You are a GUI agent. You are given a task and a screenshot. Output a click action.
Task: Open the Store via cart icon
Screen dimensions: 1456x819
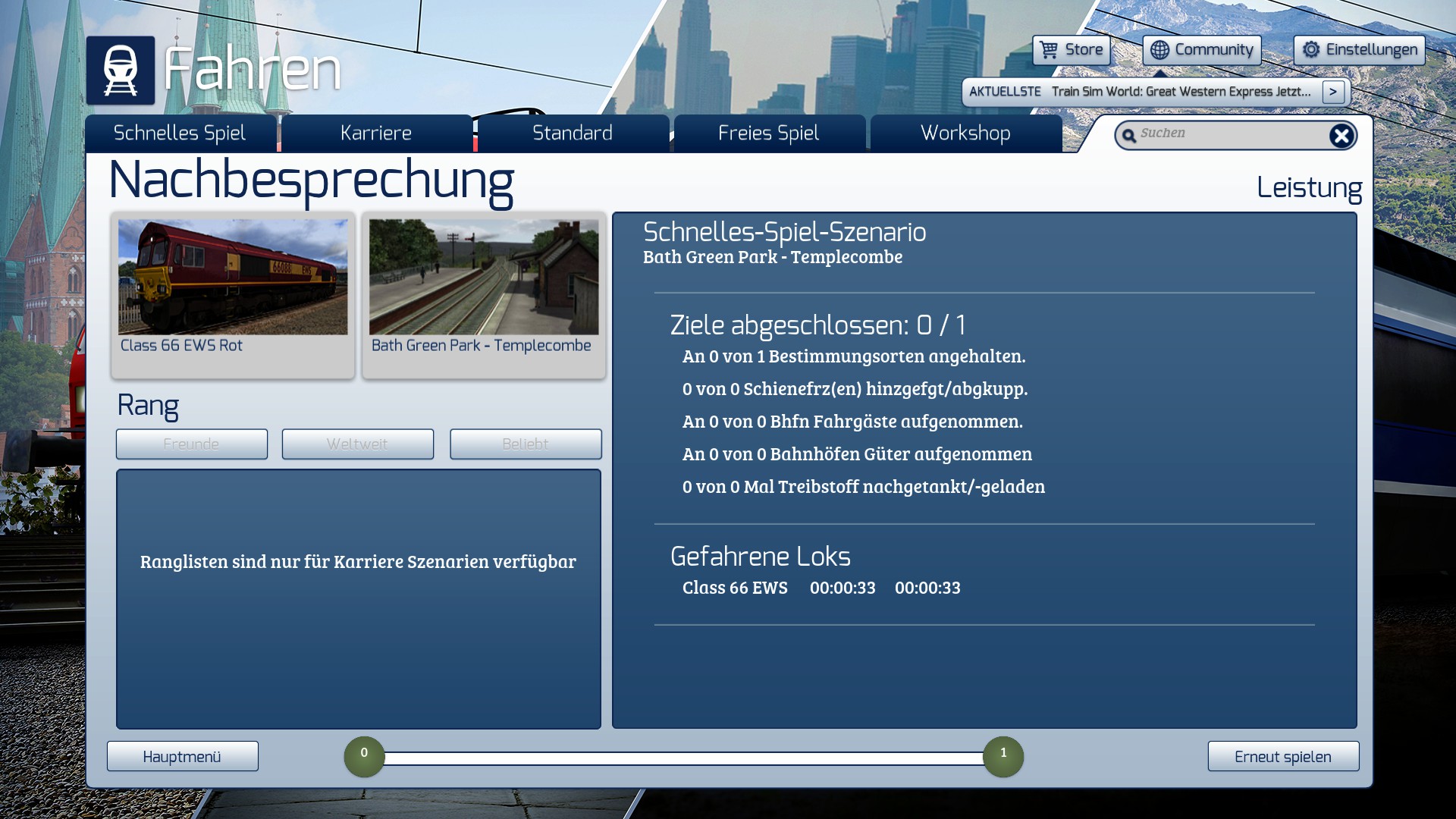1049,50
